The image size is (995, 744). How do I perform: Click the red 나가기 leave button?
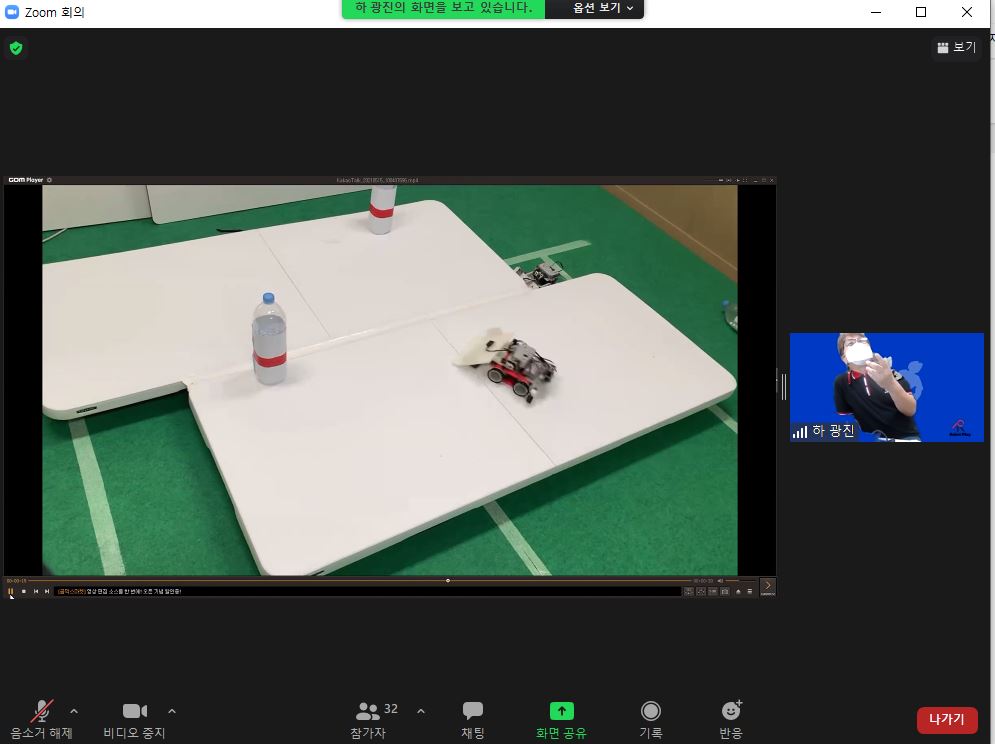[946, 719]
